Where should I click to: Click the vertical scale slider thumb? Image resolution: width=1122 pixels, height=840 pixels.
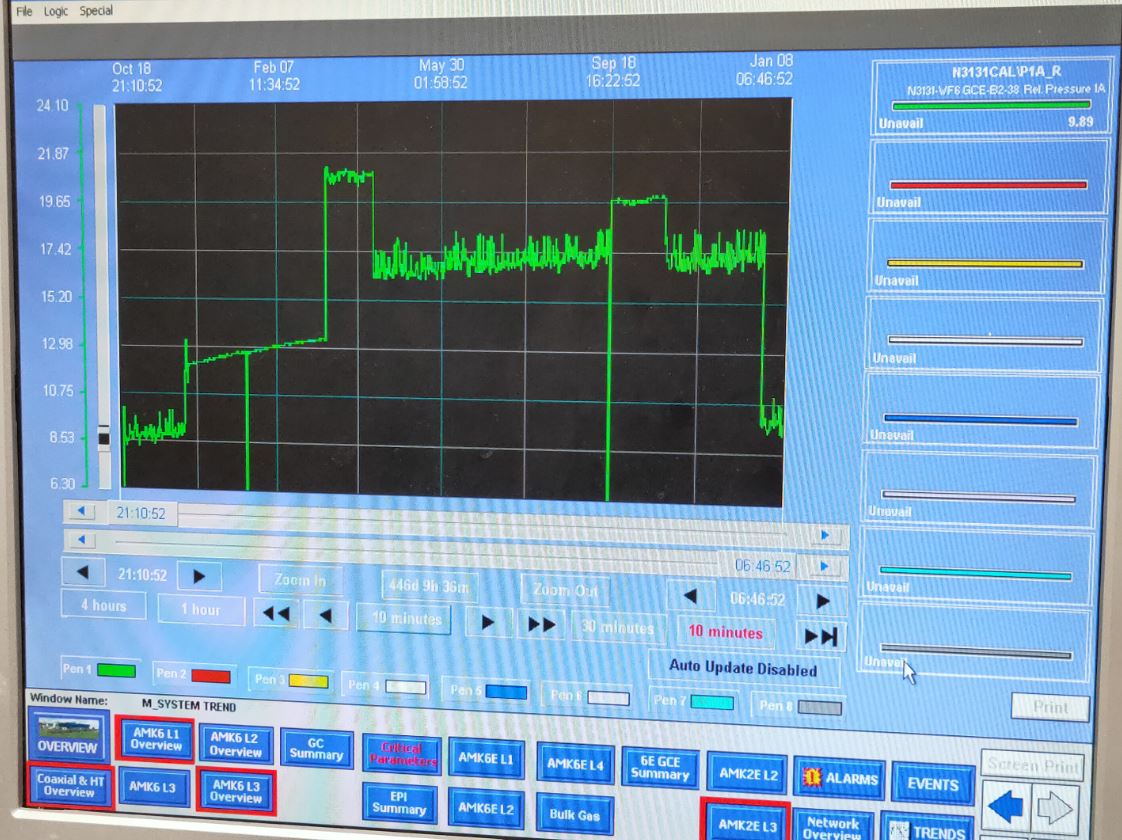(x=104, y=438)
